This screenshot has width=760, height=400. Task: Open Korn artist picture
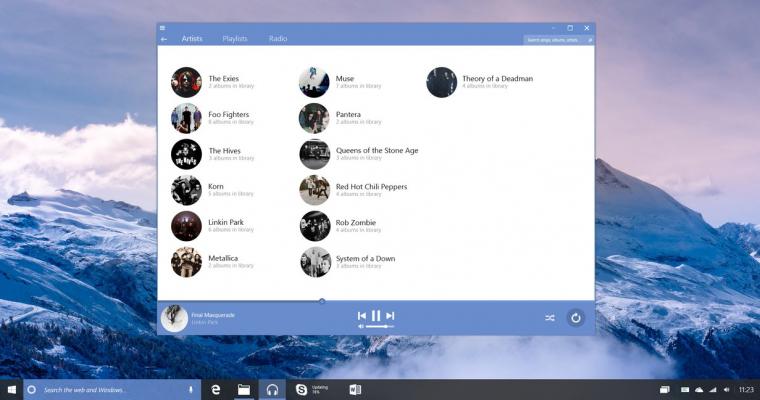point(186,190)
